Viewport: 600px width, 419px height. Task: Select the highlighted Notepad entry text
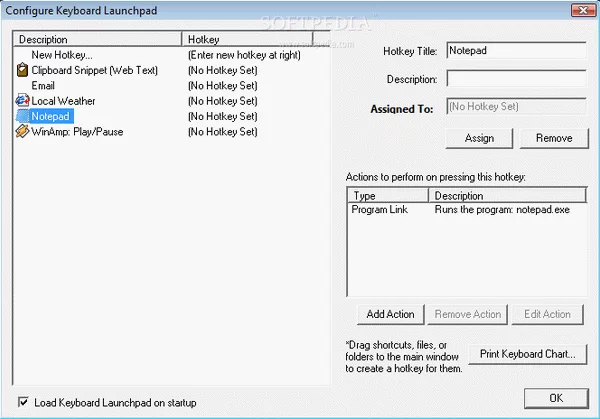point(51,116)
